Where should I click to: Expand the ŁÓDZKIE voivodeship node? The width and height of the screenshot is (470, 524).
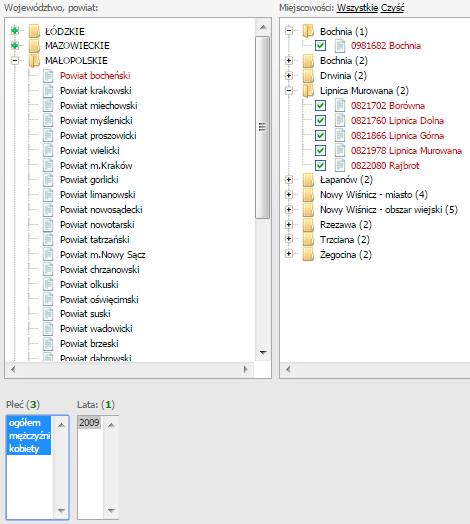(x=15, y=31)
